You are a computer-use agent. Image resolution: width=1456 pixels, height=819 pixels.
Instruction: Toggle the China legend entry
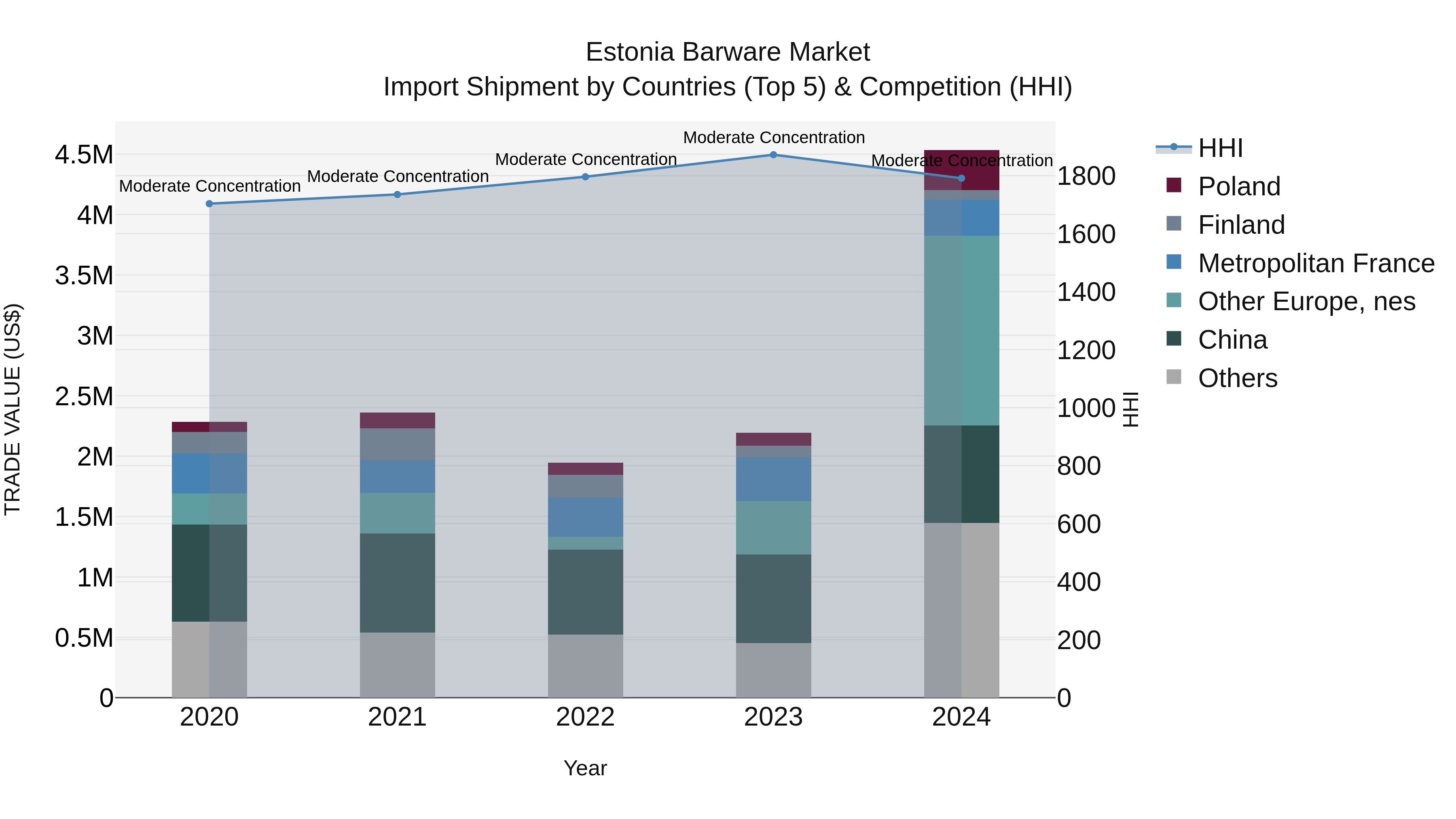[x=1216, y=340]
